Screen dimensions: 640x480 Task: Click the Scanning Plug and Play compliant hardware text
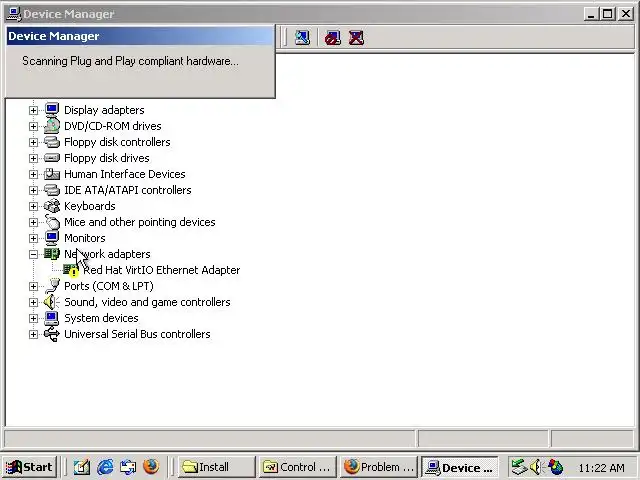coord(130,61)
